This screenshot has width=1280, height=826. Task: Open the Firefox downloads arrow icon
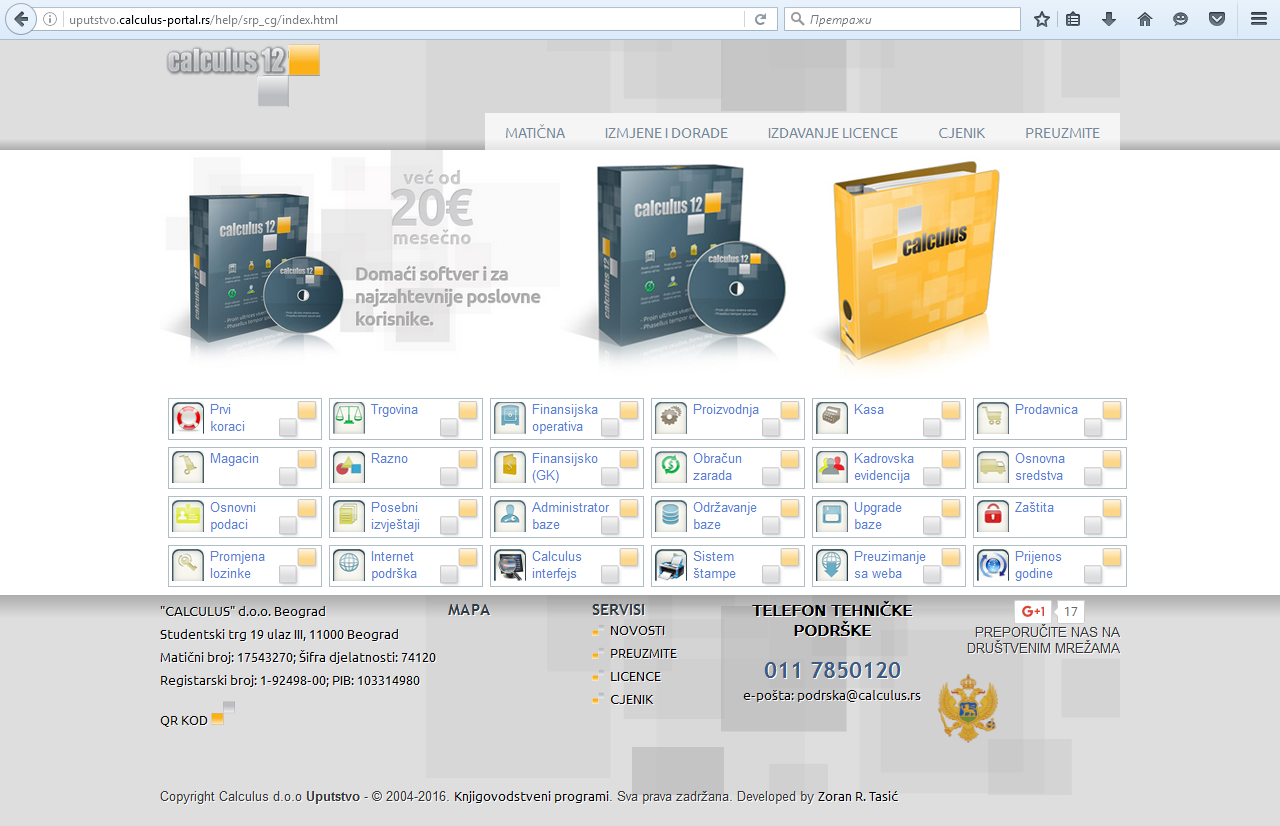tap(1109, 19)
